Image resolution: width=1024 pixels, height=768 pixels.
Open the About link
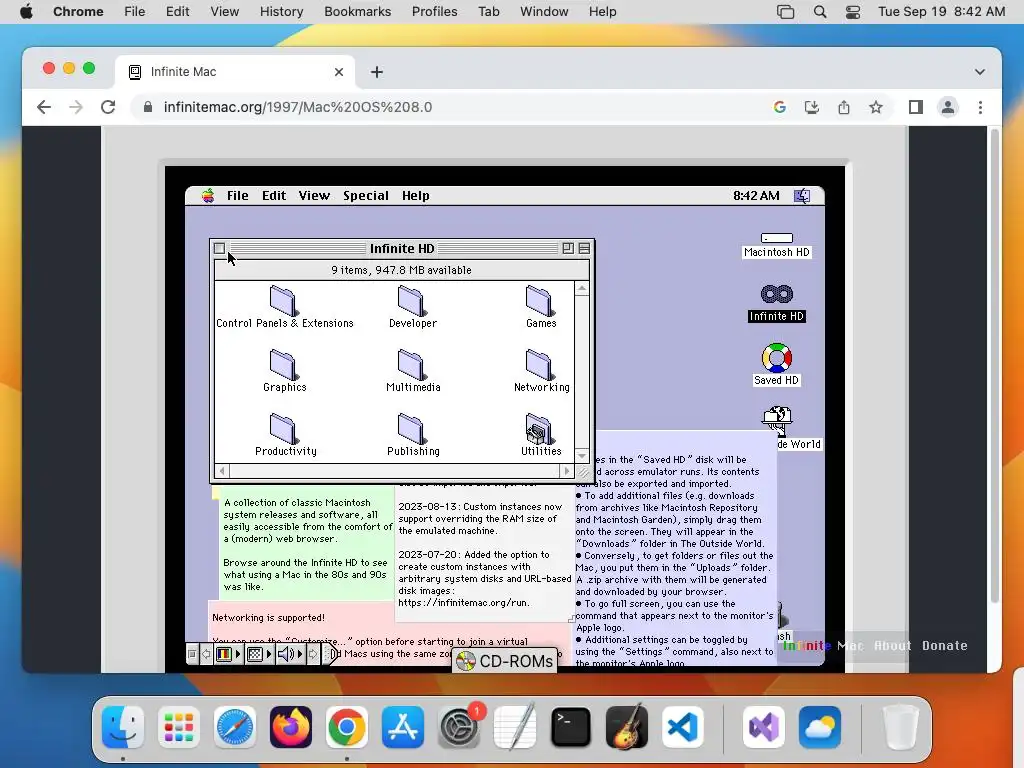[x=892, y=646]
